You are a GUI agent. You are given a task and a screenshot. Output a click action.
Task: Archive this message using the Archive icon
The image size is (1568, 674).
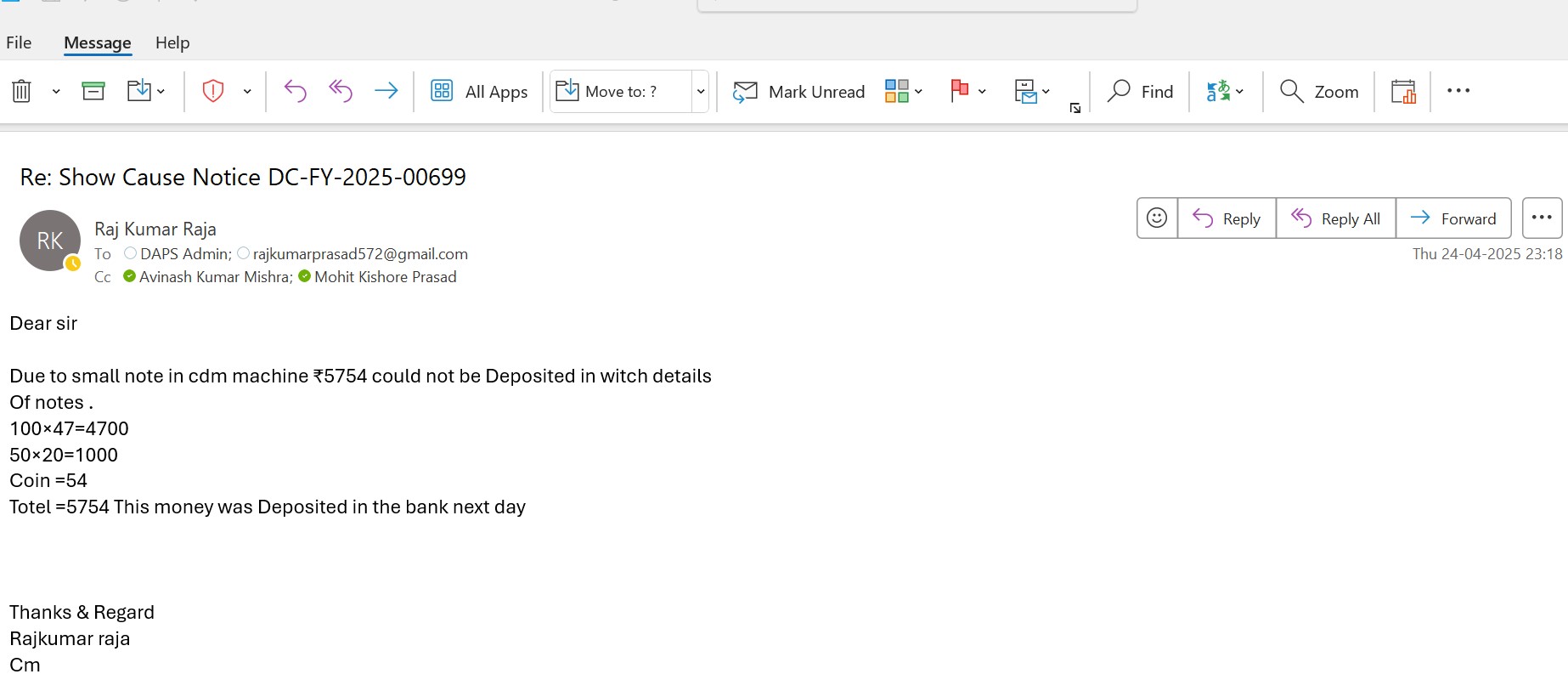tap(93, 91)
